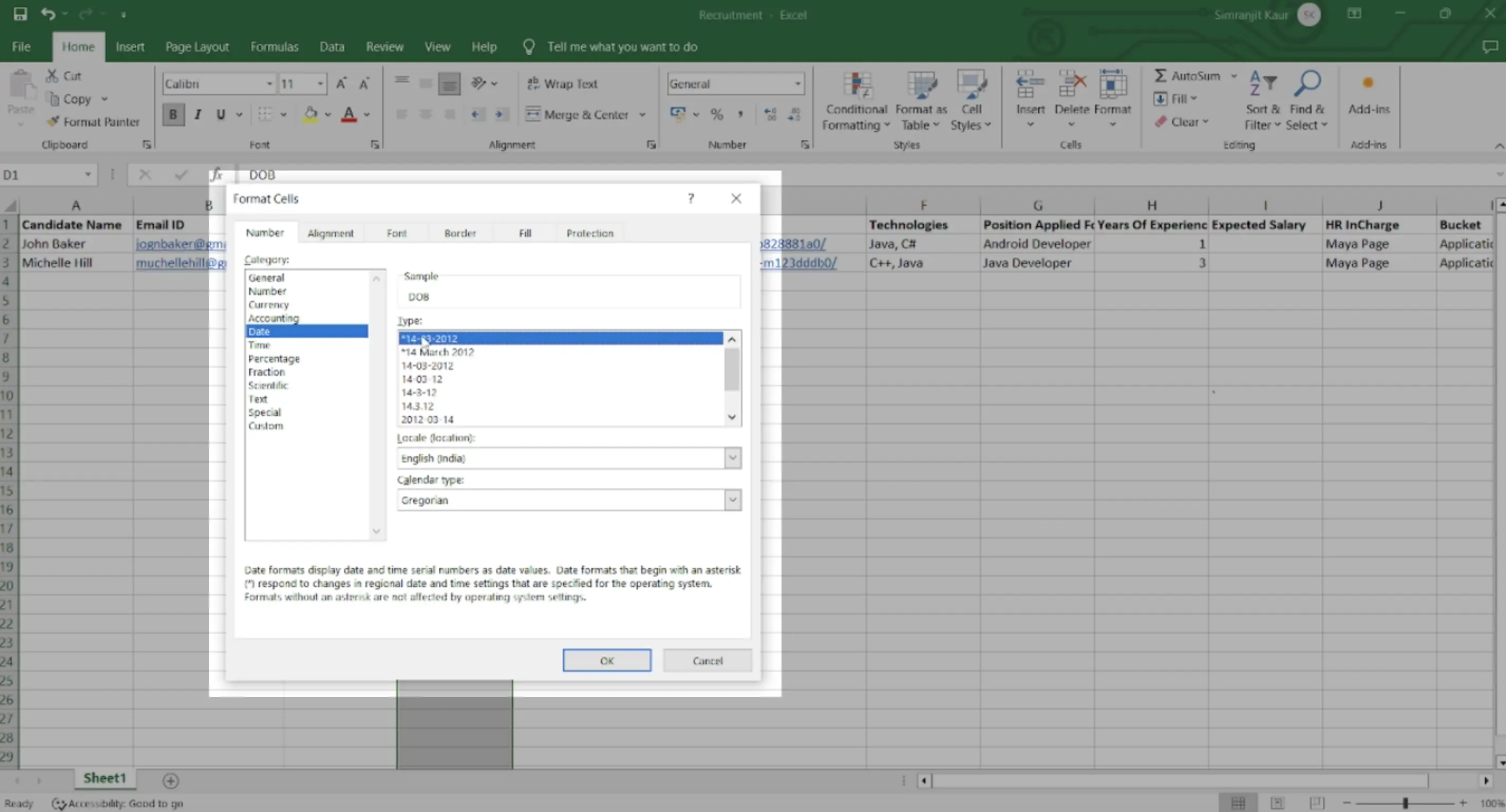
Task: Click the AutoSum sigma icon
Action: point(1161,75)
